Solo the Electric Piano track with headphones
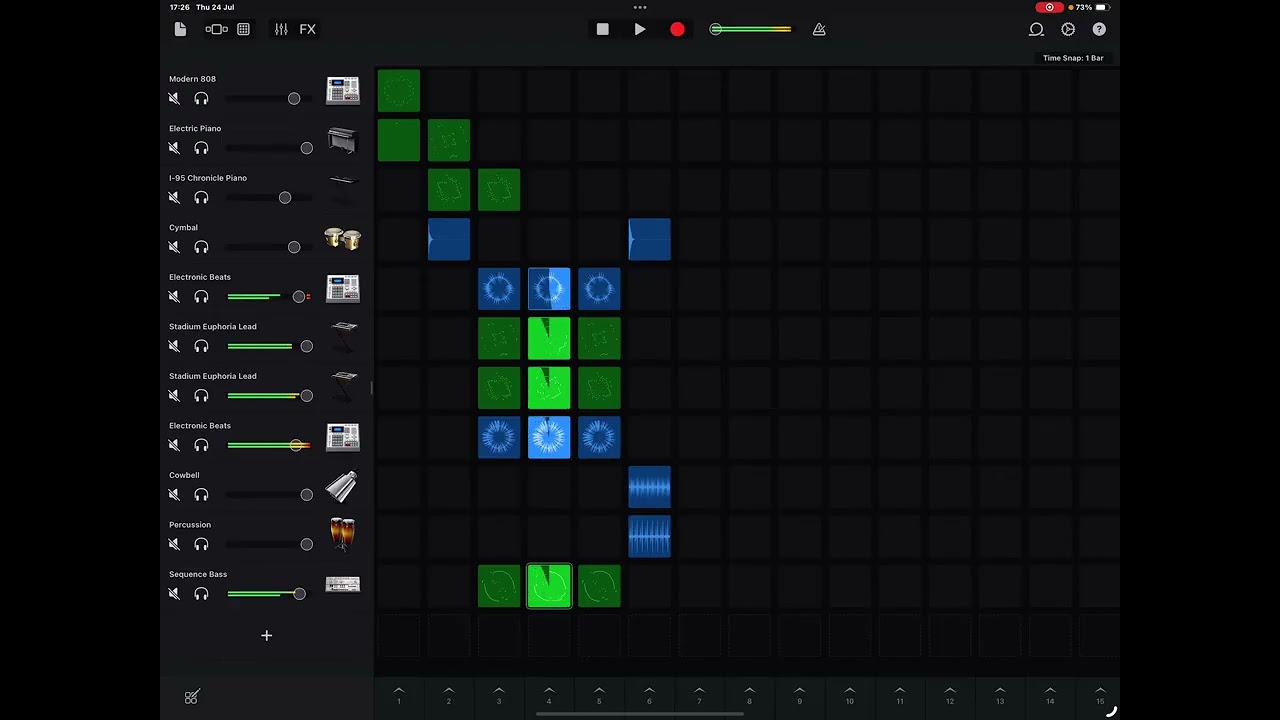Image resolution: width=1280 pixels, height=720 pixels. (201, 148)
